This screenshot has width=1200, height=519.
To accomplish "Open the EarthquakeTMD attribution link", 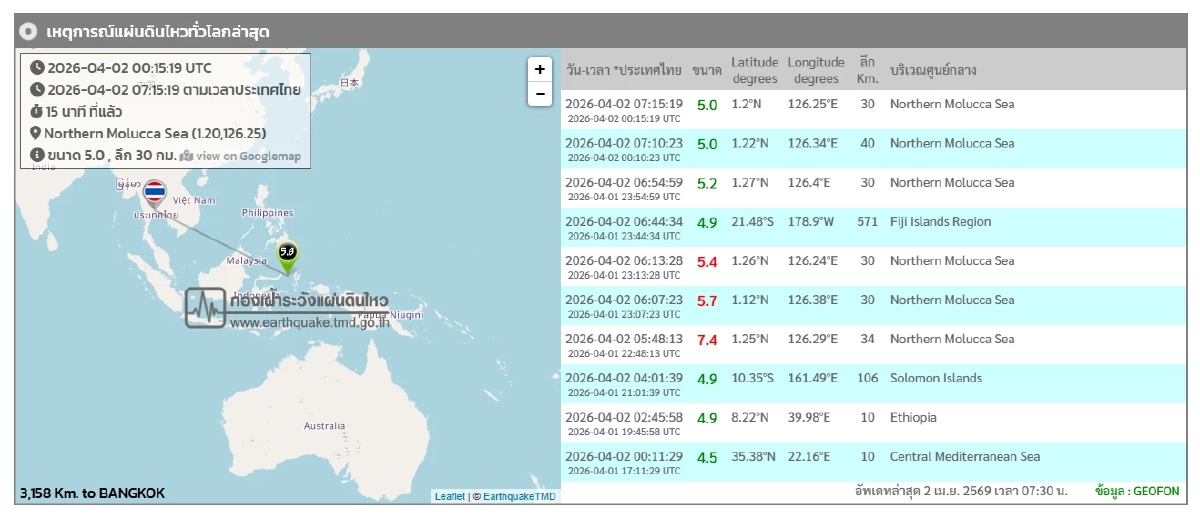I will click(x=520, y=496).
